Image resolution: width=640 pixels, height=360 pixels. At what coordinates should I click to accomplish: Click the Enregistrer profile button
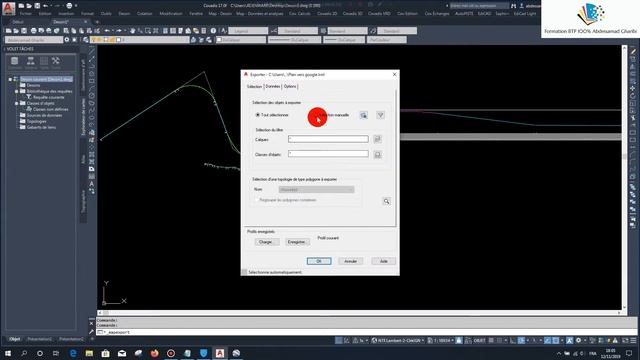(x=297, y=242)
